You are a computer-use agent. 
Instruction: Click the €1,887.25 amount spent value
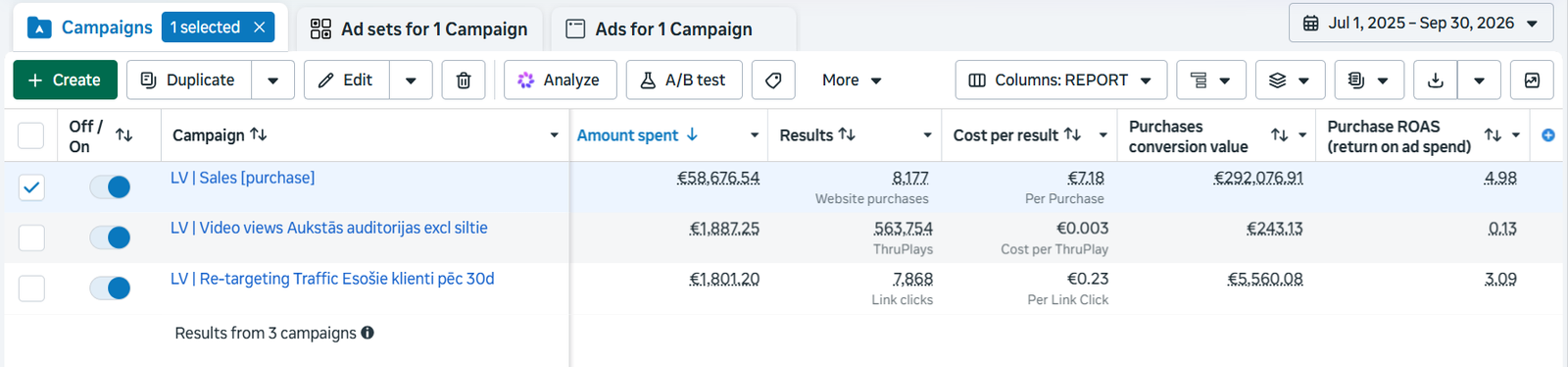click(724, 229)
